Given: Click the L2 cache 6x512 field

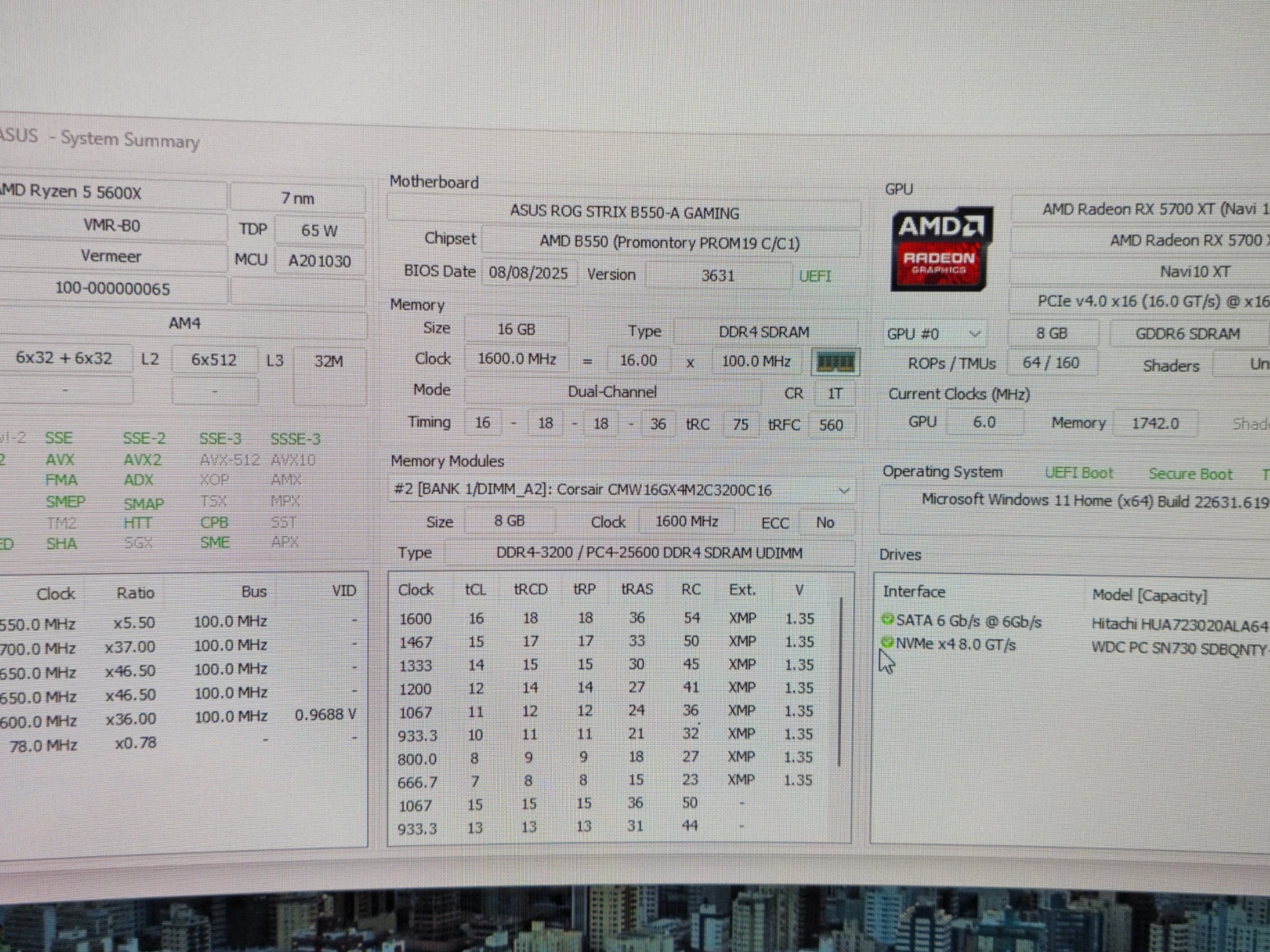Looking at the screenshot, I should click(214, 359).
